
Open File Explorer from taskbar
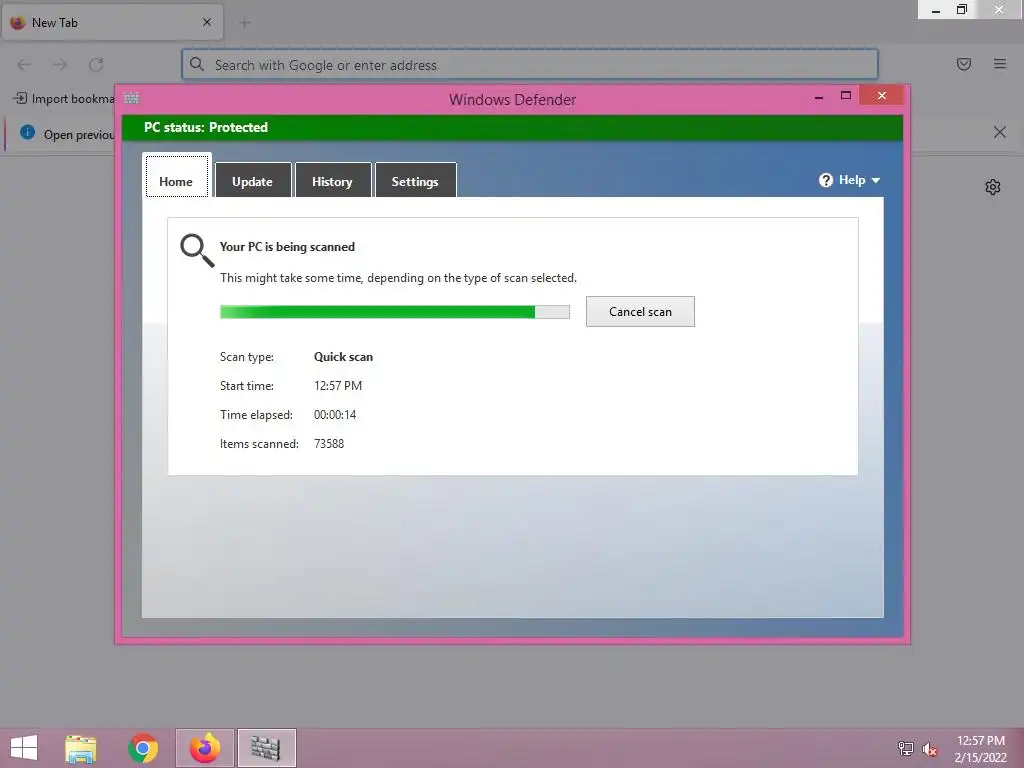[81, 748]
